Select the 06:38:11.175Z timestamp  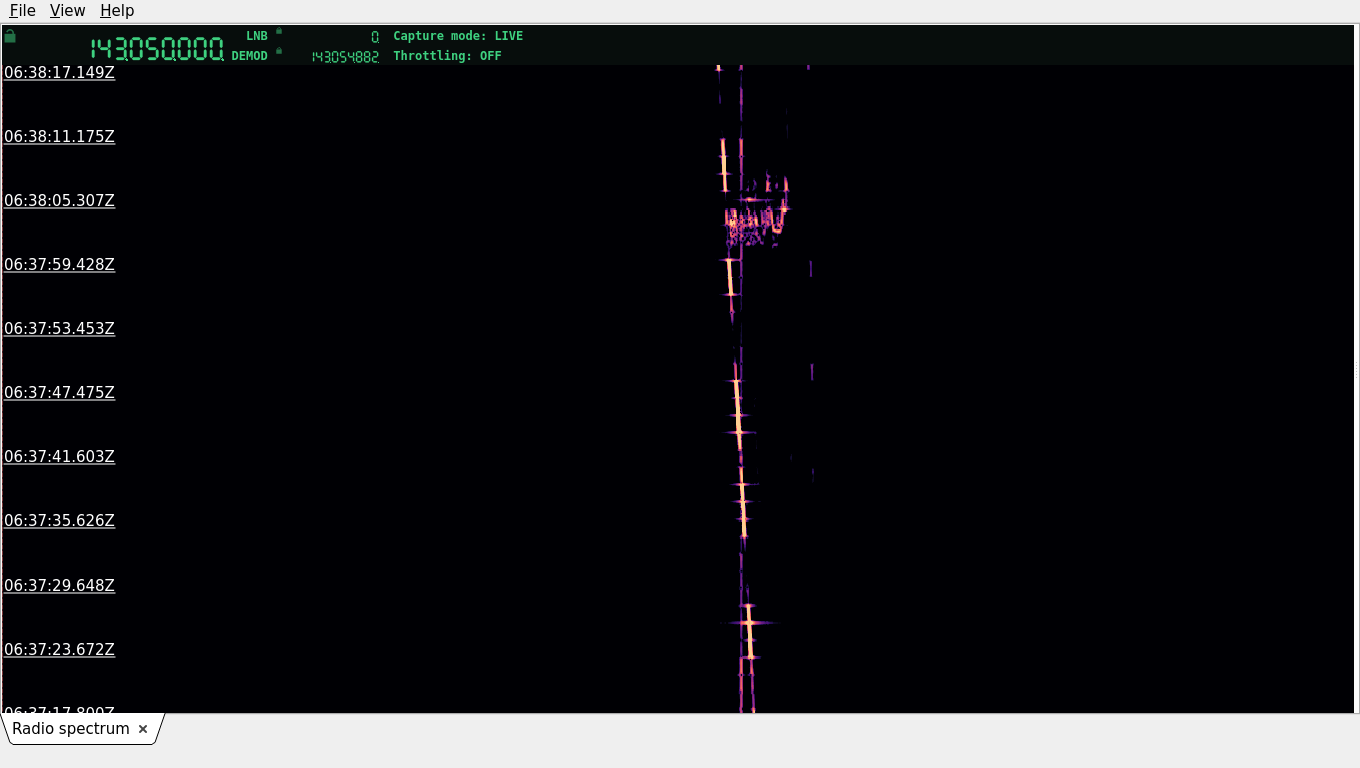pos(59,137)
